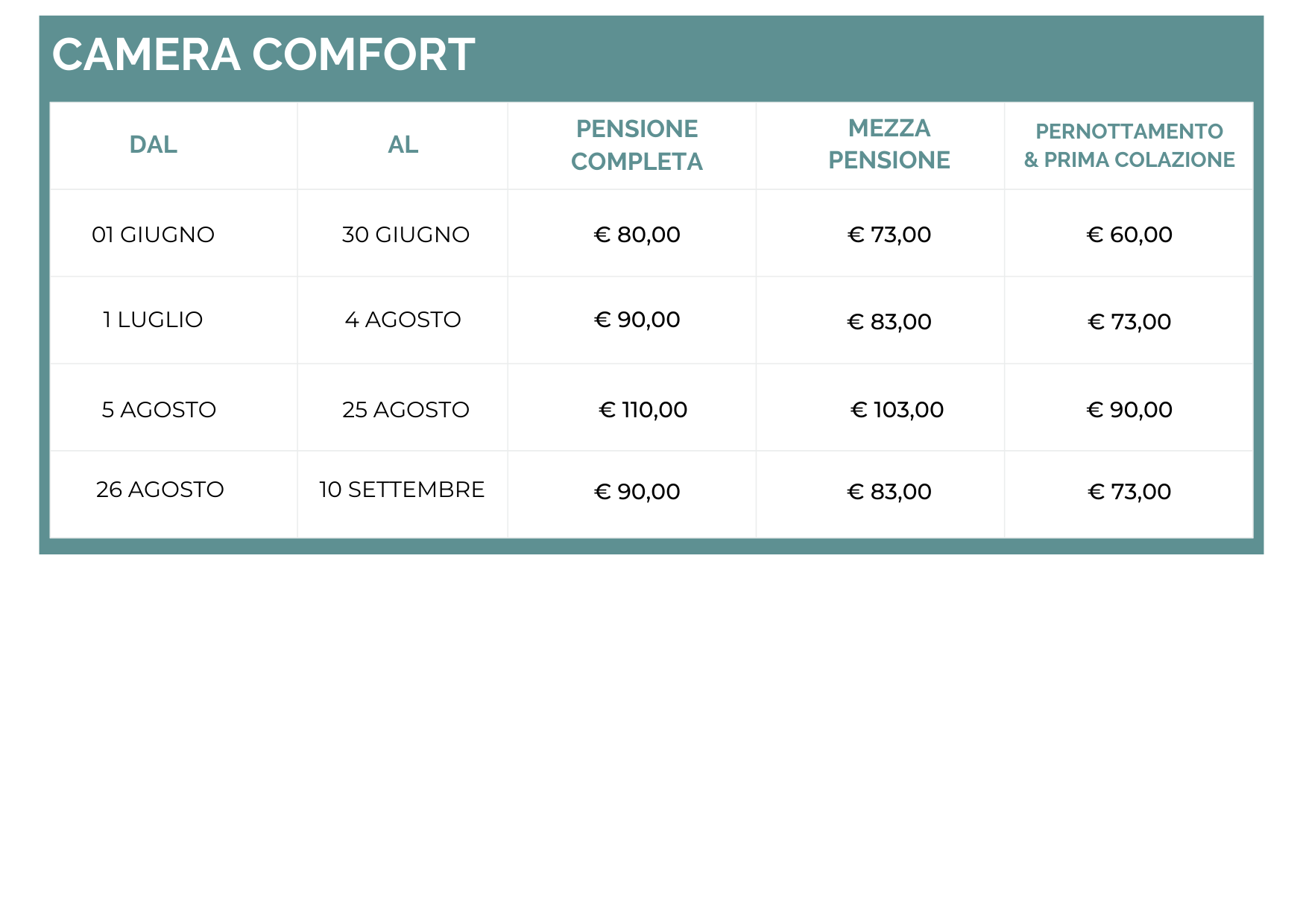Screen dimensions: 1303x924
Task: Click the 4 AGOSTO end date cell
Action: coord(403,320)
